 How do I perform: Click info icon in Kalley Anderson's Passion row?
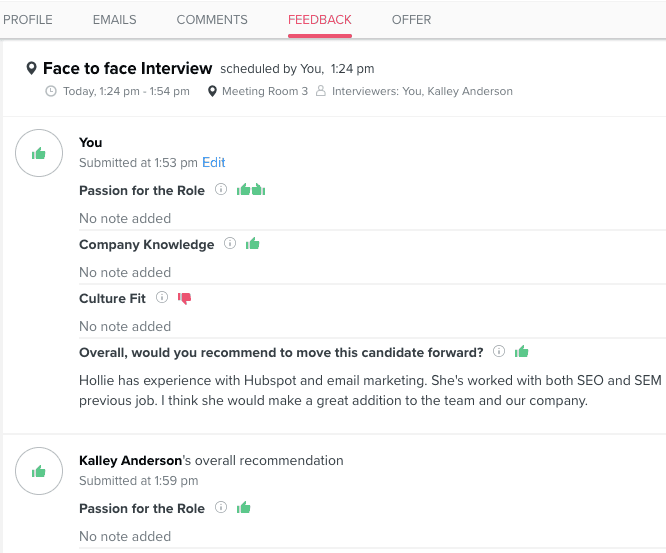(221, 507)
